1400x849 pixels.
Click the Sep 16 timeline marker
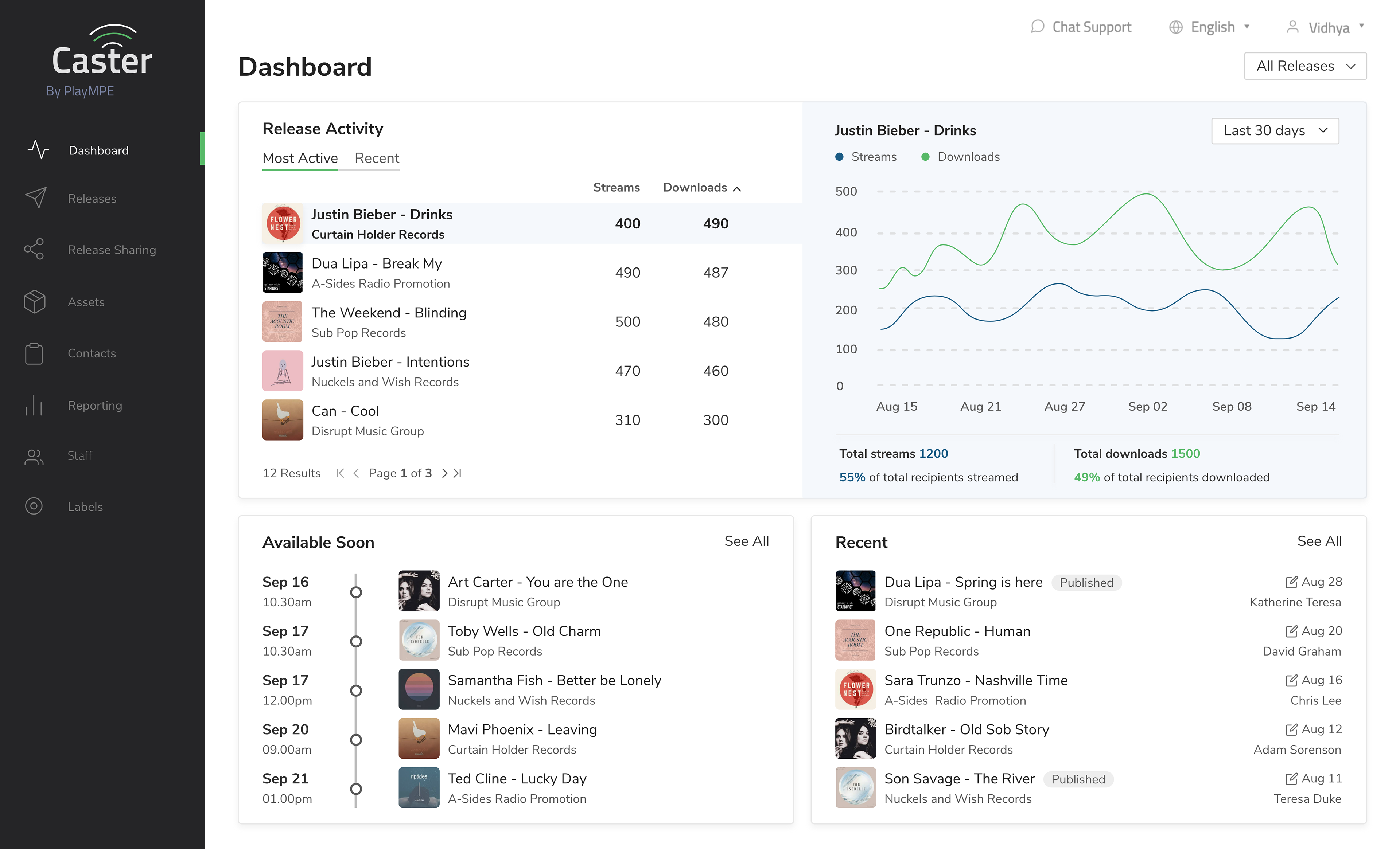click(x=356, y=592)
